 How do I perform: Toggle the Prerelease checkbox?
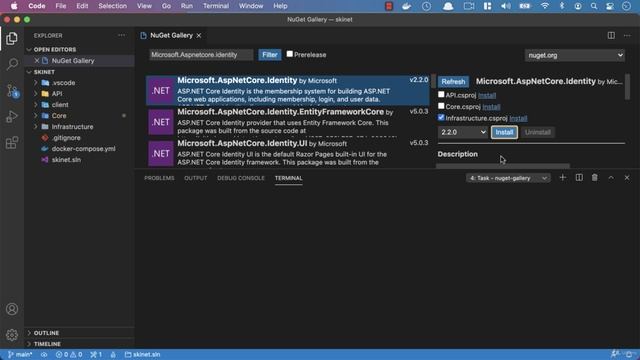click(x=289, y=54)
